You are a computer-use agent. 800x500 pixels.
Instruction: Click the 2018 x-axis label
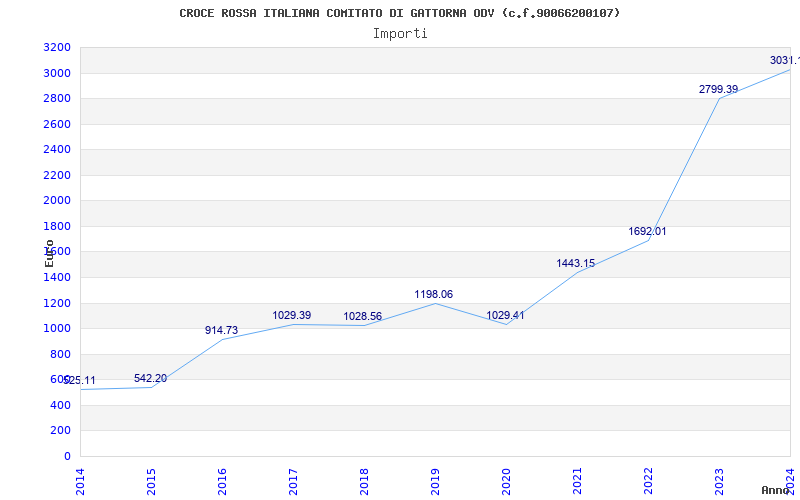coord(364,482)
